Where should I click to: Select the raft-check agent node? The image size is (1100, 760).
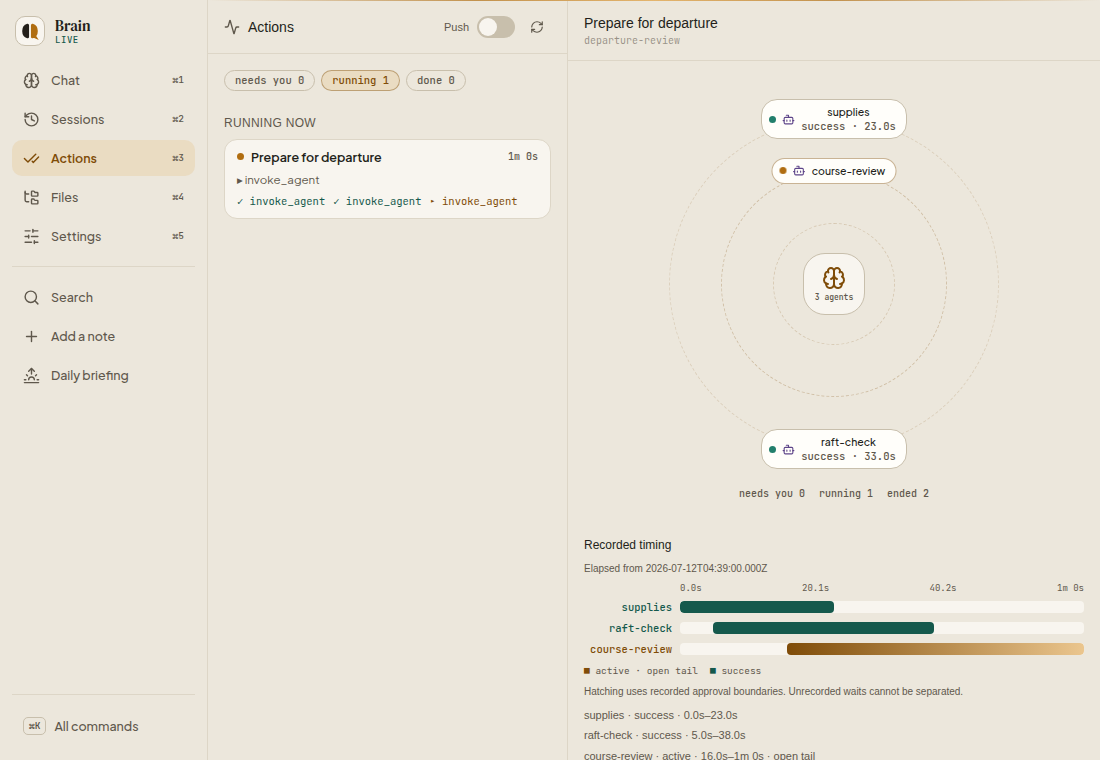(x=833, y=449)
